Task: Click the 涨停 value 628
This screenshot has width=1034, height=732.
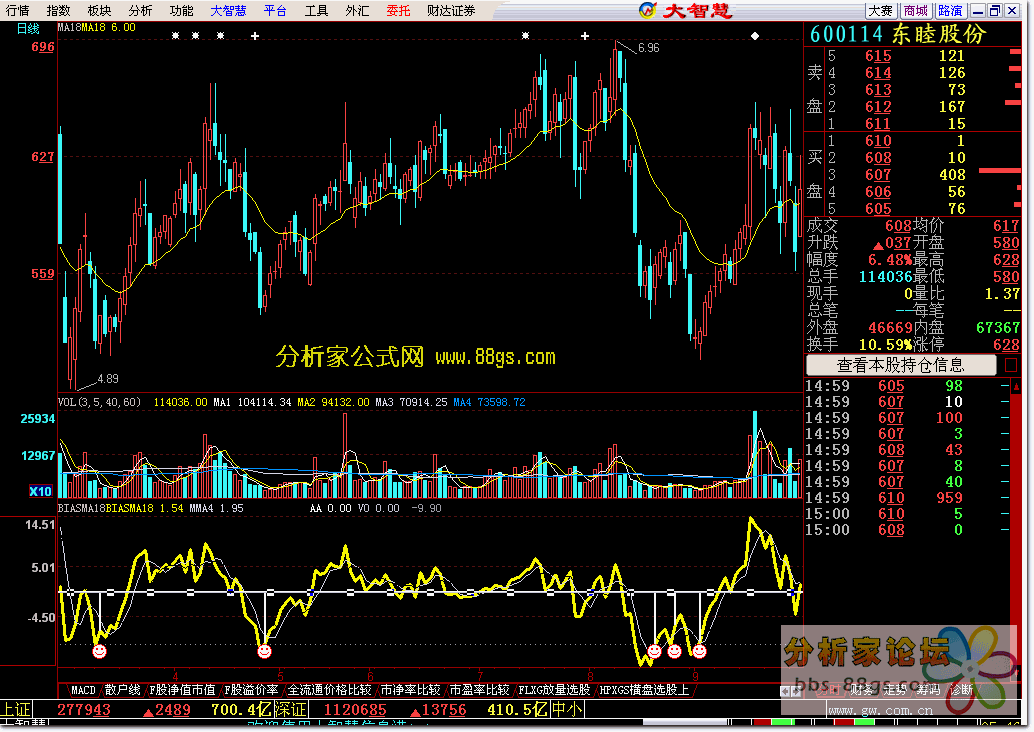Action: [1006, 345]
